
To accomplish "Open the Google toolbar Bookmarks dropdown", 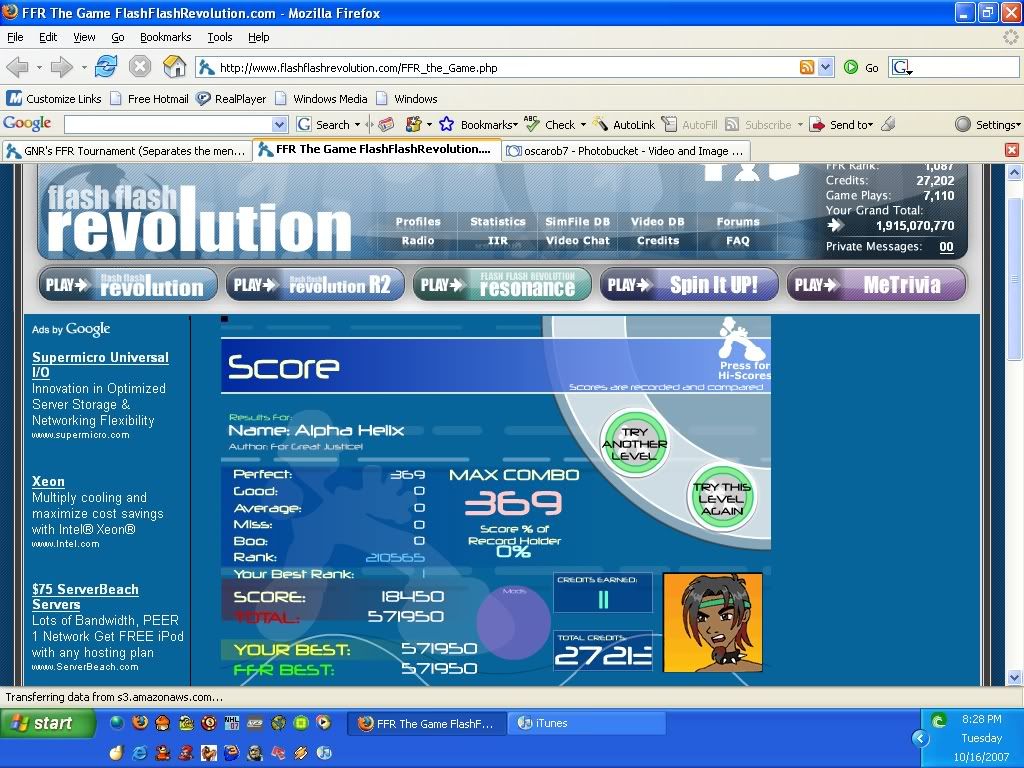I will click(x=488, y=125).
